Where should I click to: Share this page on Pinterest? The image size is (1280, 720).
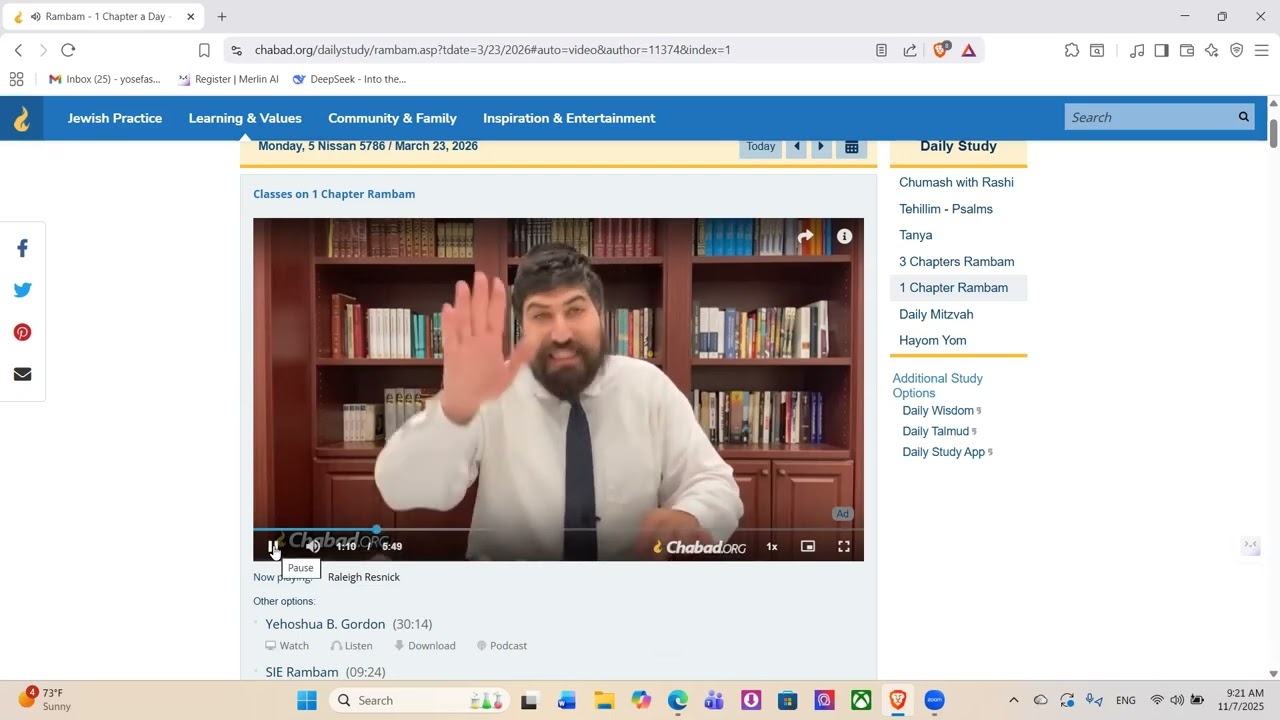[x=22, y=333]
